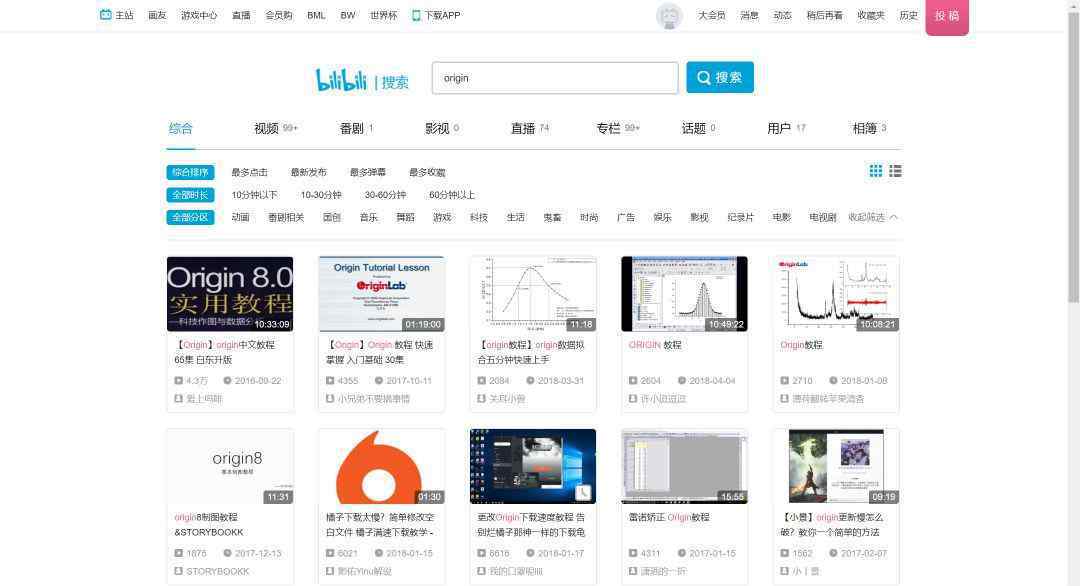
Task: Open the 消息 messages dropdown
Action: coord(749,15)
